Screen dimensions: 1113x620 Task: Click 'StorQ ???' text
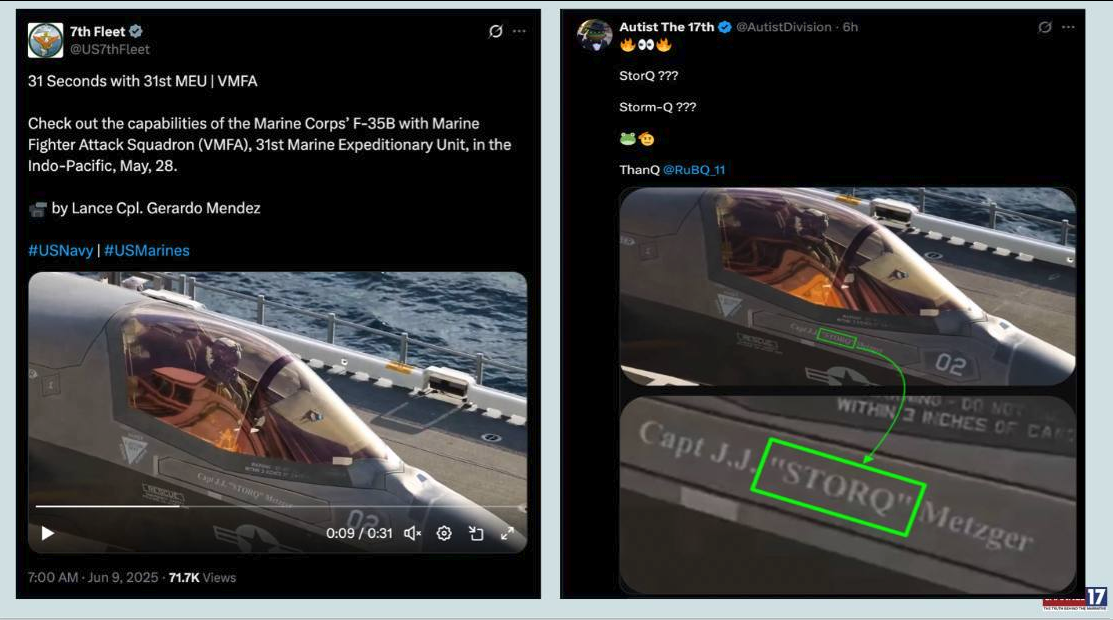tap(649, 75)
